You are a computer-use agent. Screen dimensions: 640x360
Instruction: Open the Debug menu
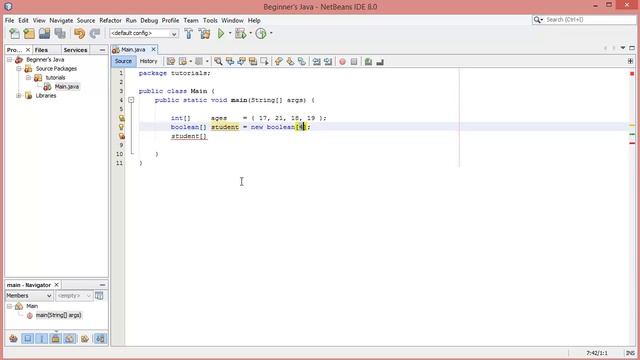point(149,20)
